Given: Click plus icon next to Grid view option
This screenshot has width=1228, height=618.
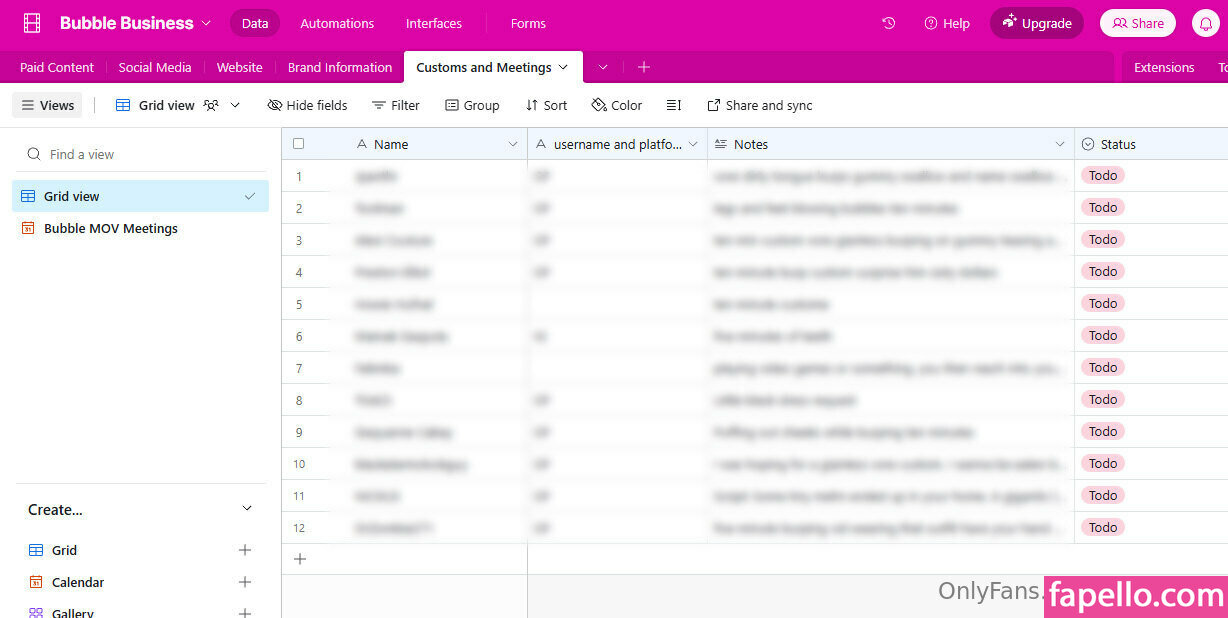Looking at the screenshot, I should (245, 550).
